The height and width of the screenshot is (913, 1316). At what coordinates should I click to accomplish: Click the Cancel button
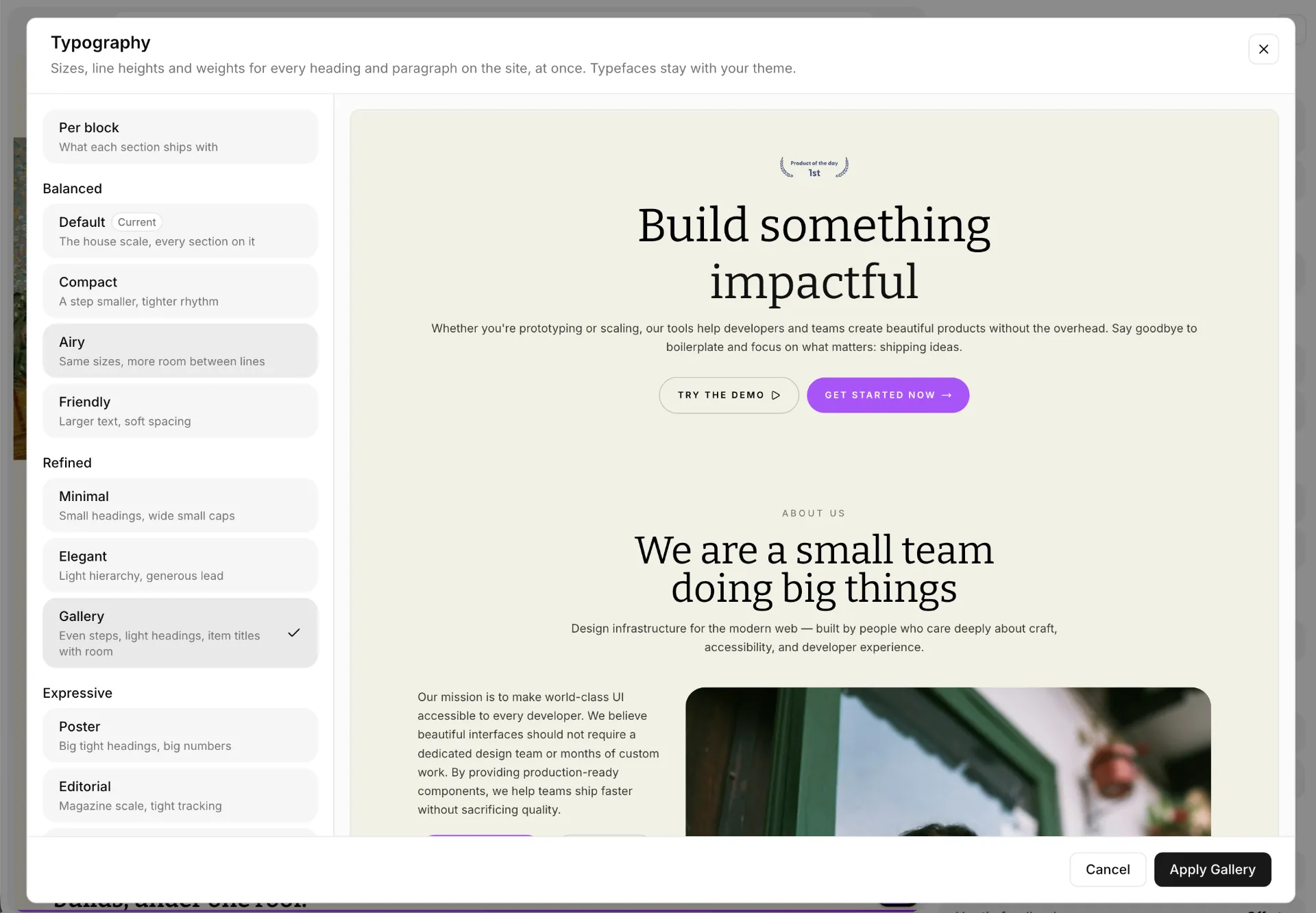(x=1108, y=869)
